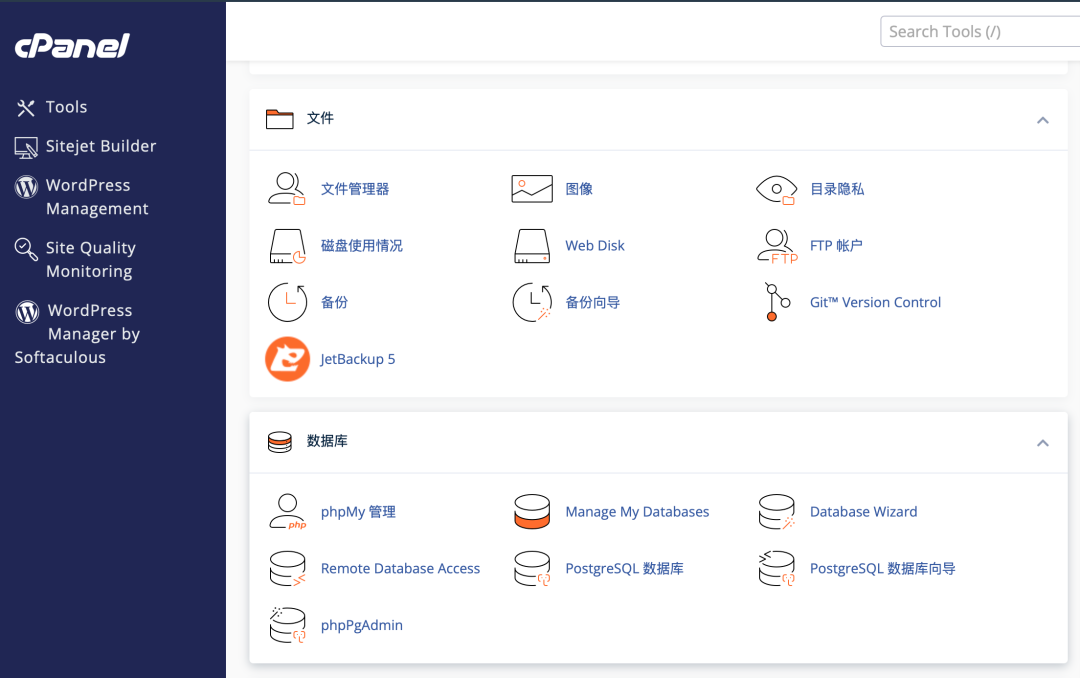Open the 备份向导 link
Viewport: 1080px width, 678px height.
[592, 302]
